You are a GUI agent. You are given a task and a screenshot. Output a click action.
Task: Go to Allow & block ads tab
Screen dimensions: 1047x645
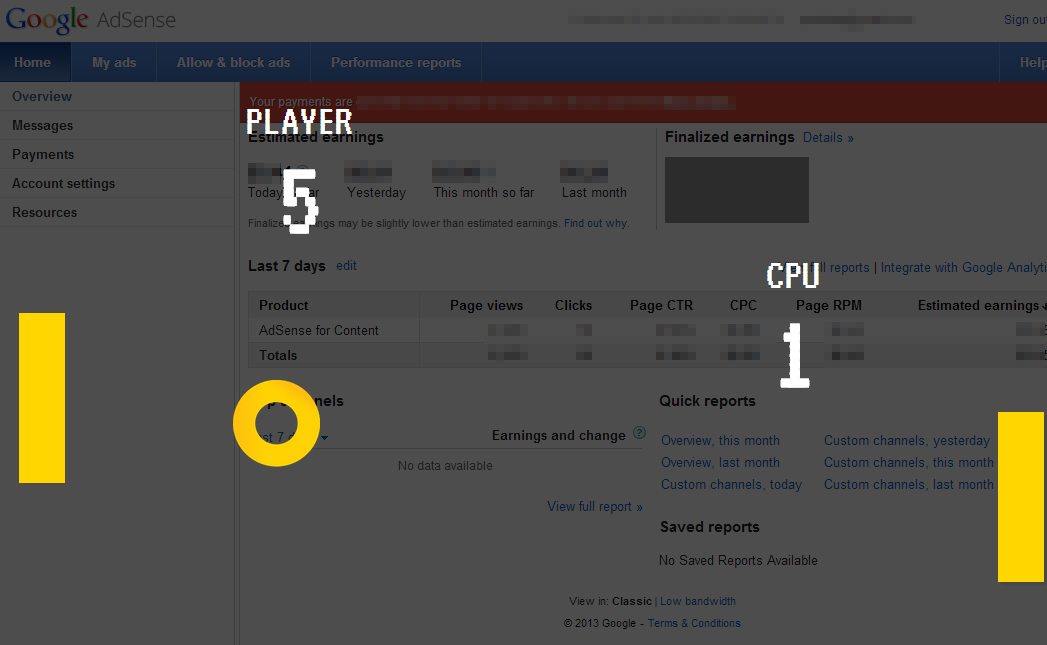click(x=233, y=62)
